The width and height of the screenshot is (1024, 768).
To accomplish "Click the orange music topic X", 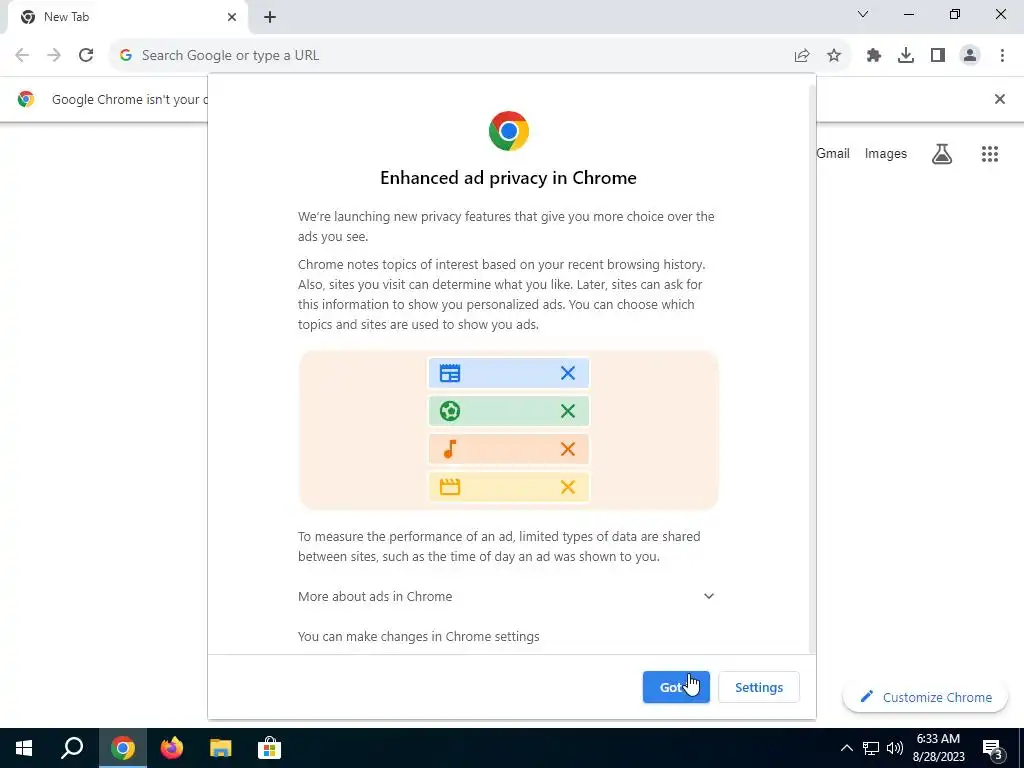I will click(568, 449).
